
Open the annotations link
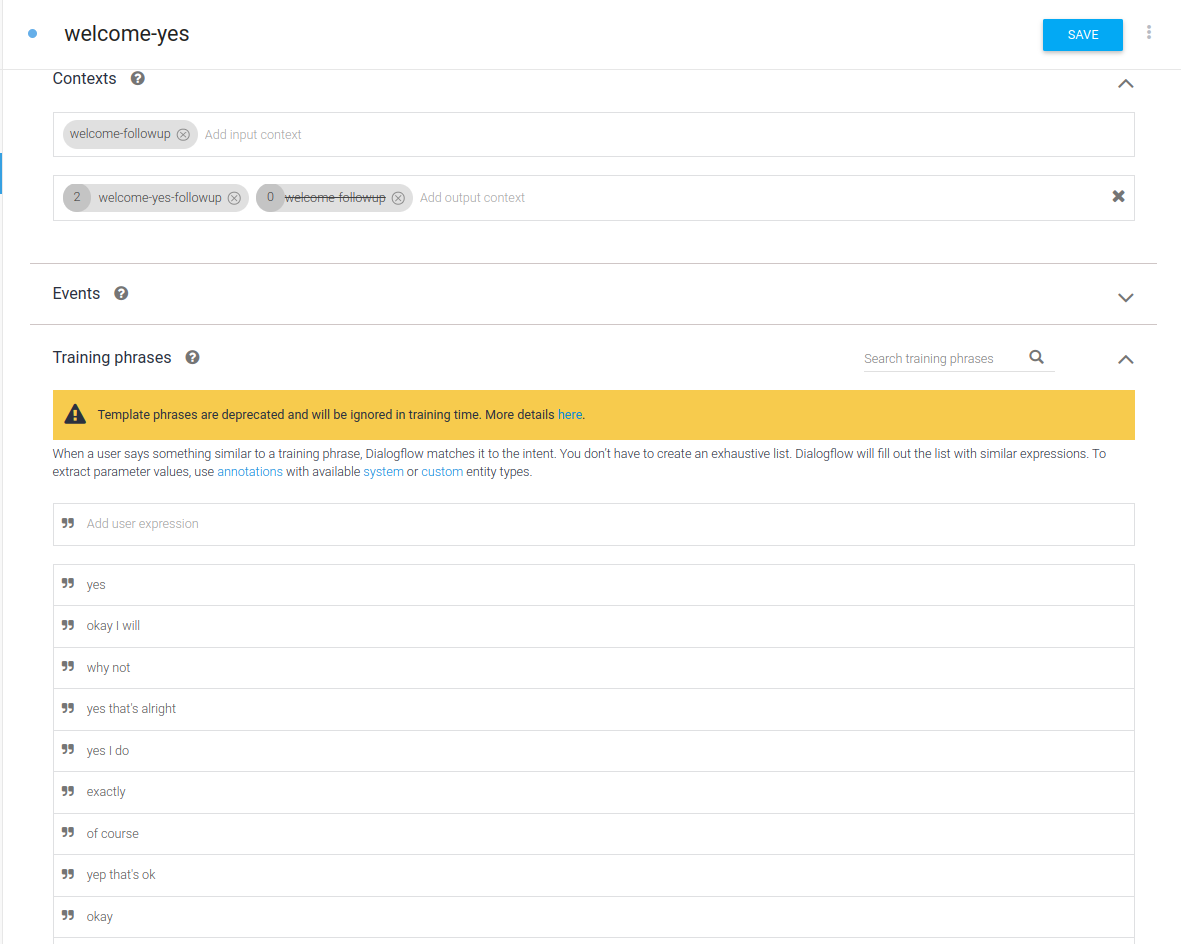250,471
